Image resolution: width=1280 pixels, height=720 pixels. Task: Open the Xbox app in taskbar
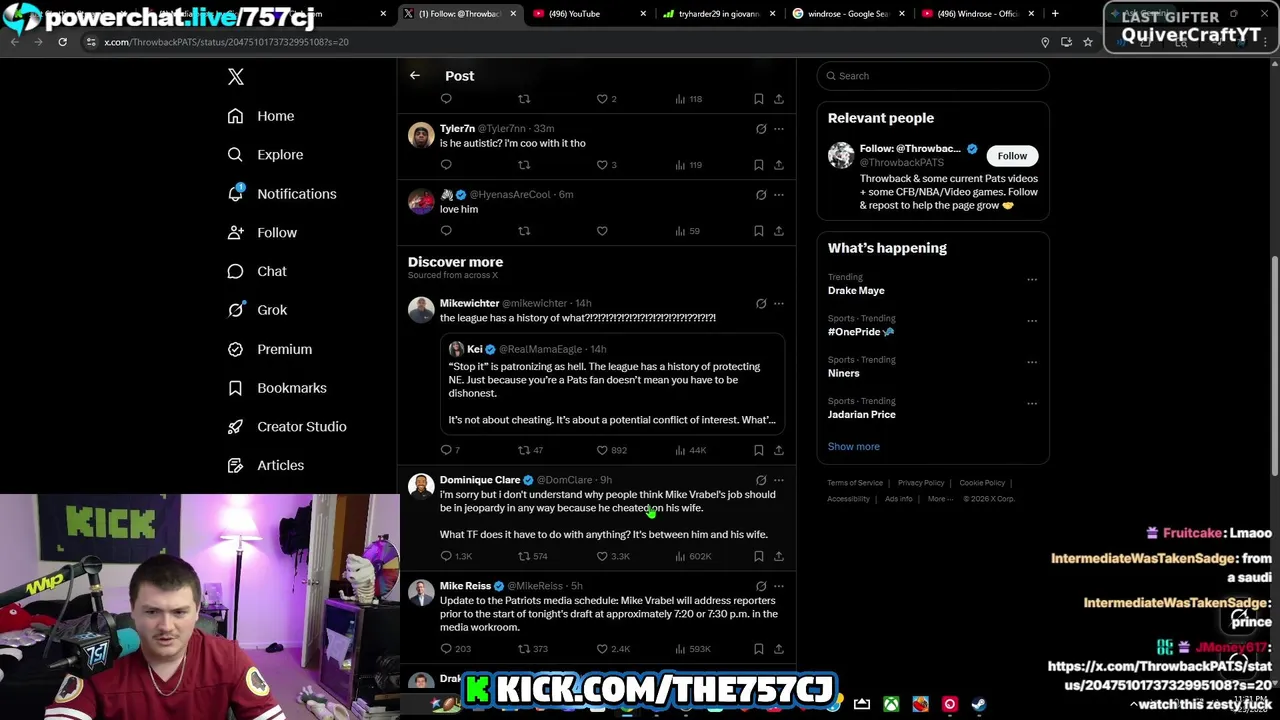[891, 705]
